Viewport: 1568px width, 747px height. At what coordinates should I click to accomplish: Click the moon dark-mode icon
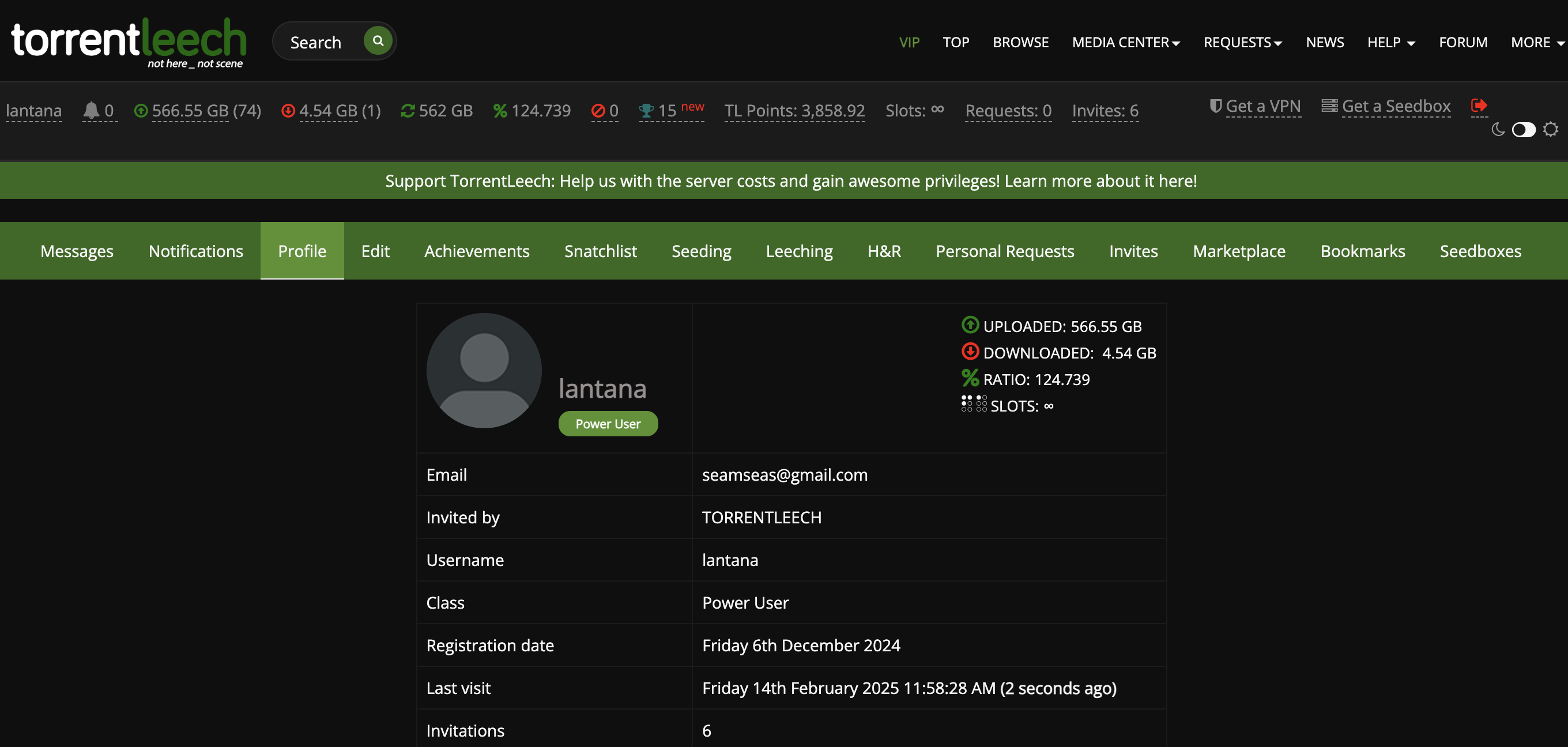pyautogui.click(x=1498, y=129)
